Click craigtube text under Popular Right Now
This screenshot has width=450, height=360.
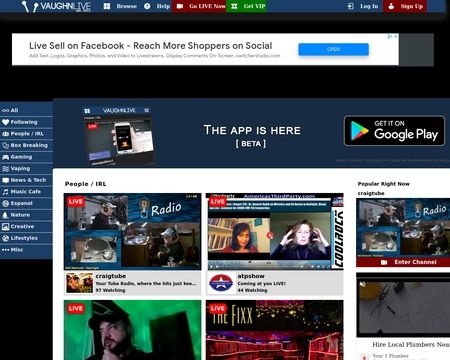(371, 193)
